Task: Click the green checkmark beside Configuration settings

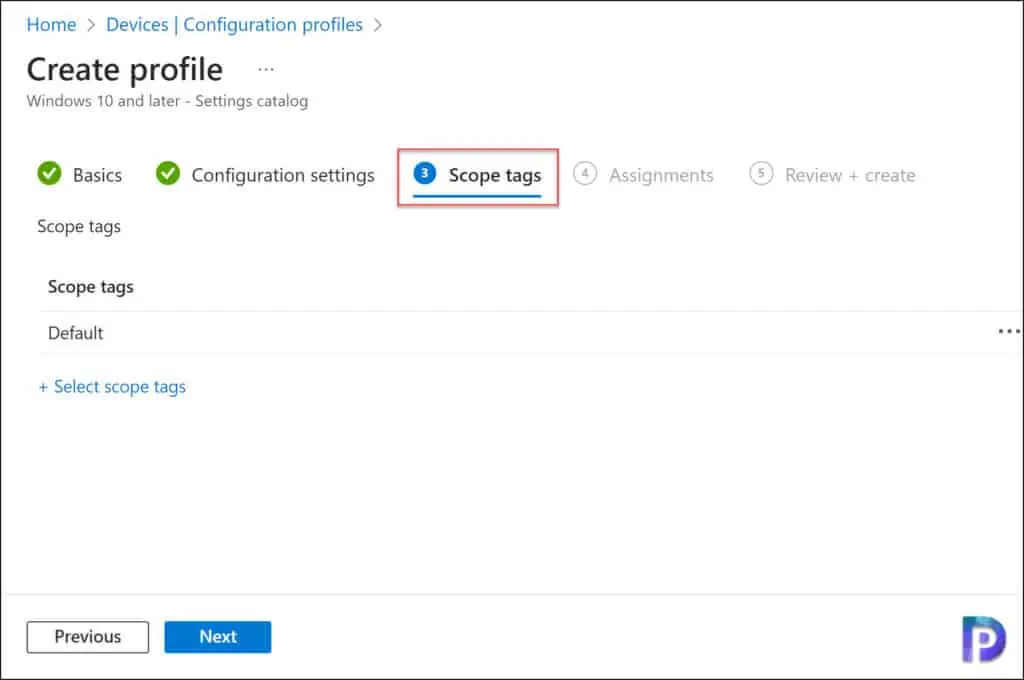Action: 168,174
